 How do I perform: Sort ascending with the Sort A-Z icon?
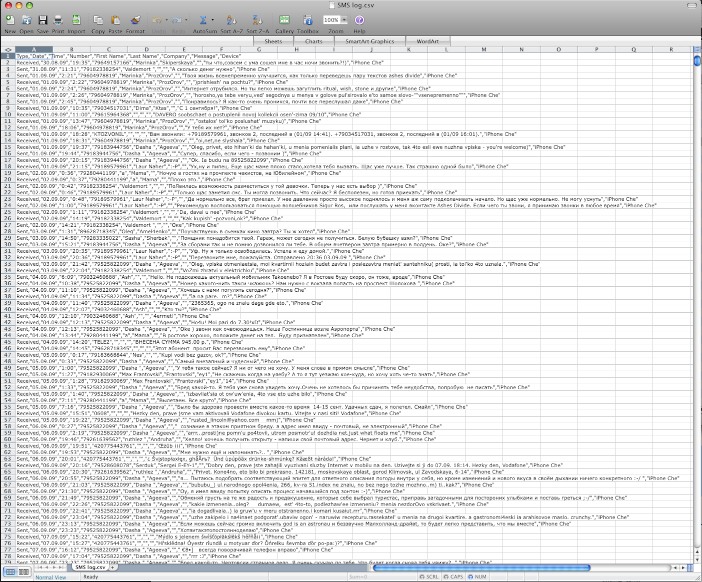click(231, 20)
